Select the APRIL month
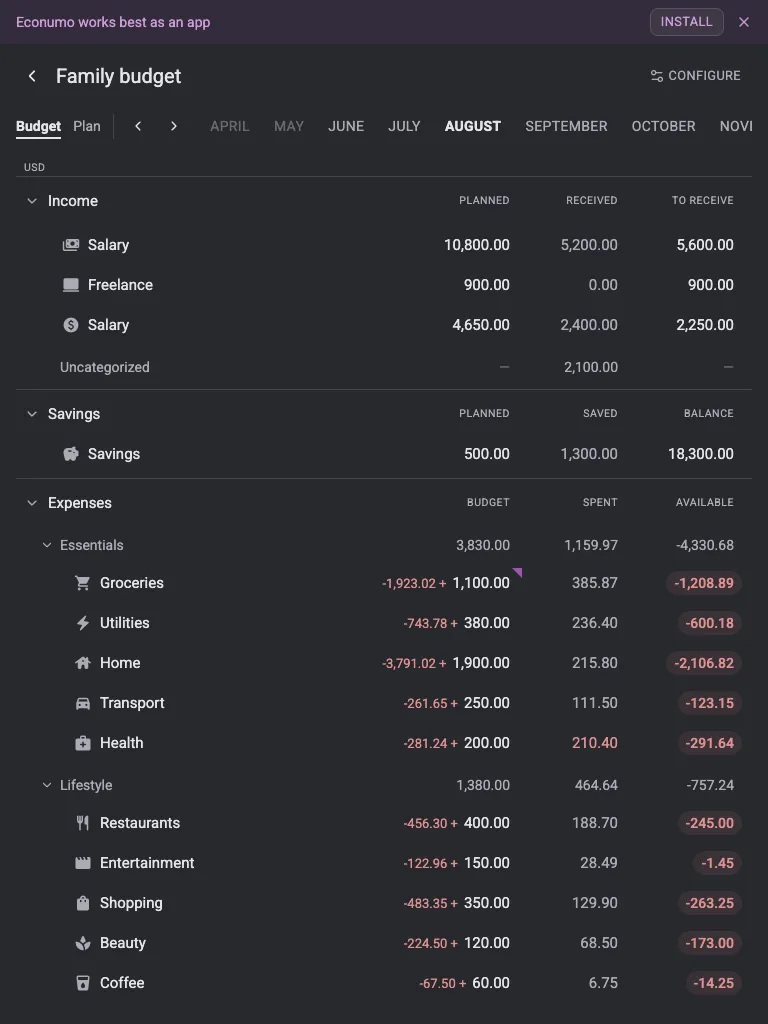This screenshot has height=1024, width=768. 230,126
